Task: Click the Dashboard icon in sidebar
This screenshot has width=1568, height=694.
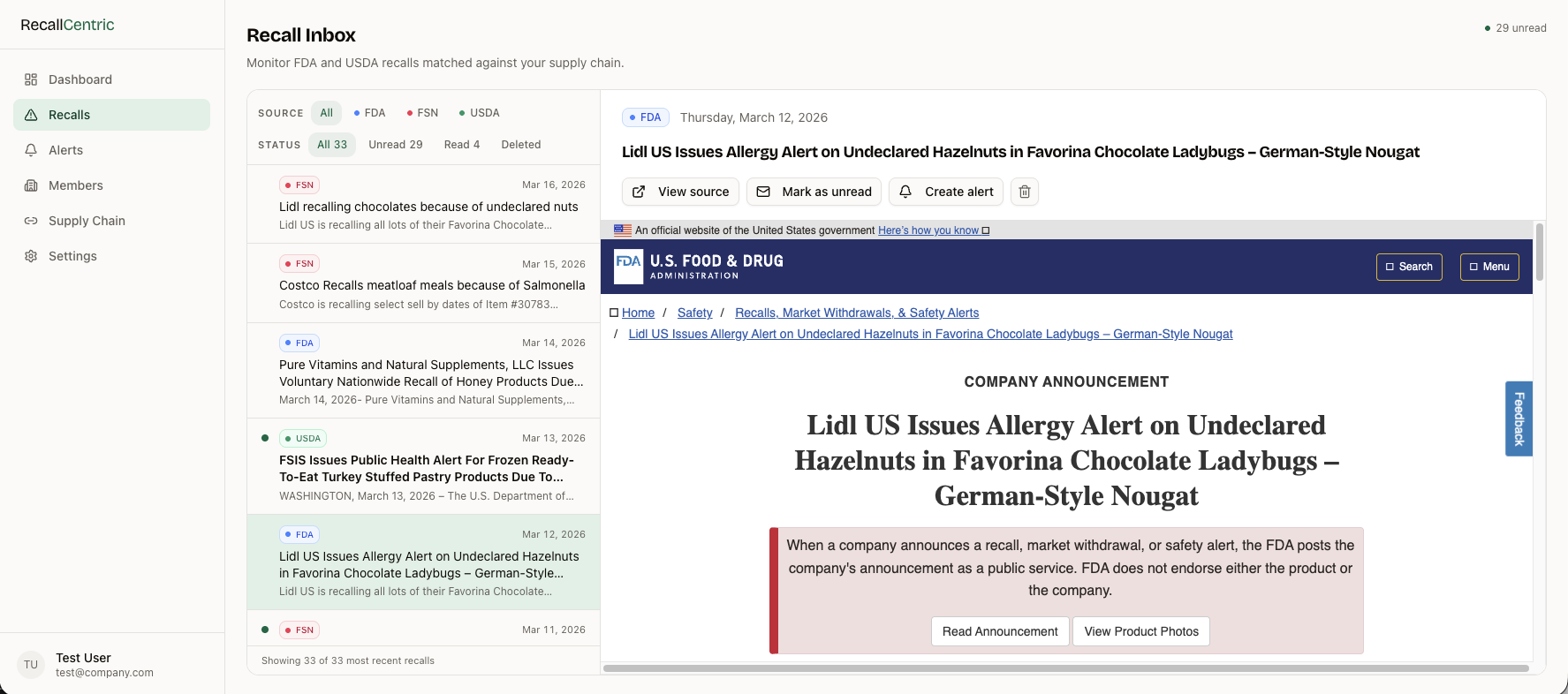Action: point(31,79)
